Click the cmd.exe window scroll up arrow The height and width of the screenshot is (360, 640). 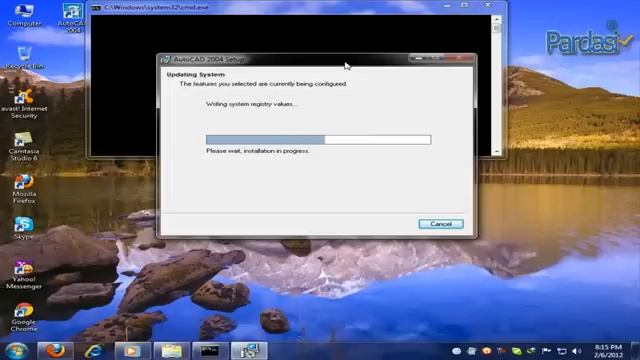(497, 19)
